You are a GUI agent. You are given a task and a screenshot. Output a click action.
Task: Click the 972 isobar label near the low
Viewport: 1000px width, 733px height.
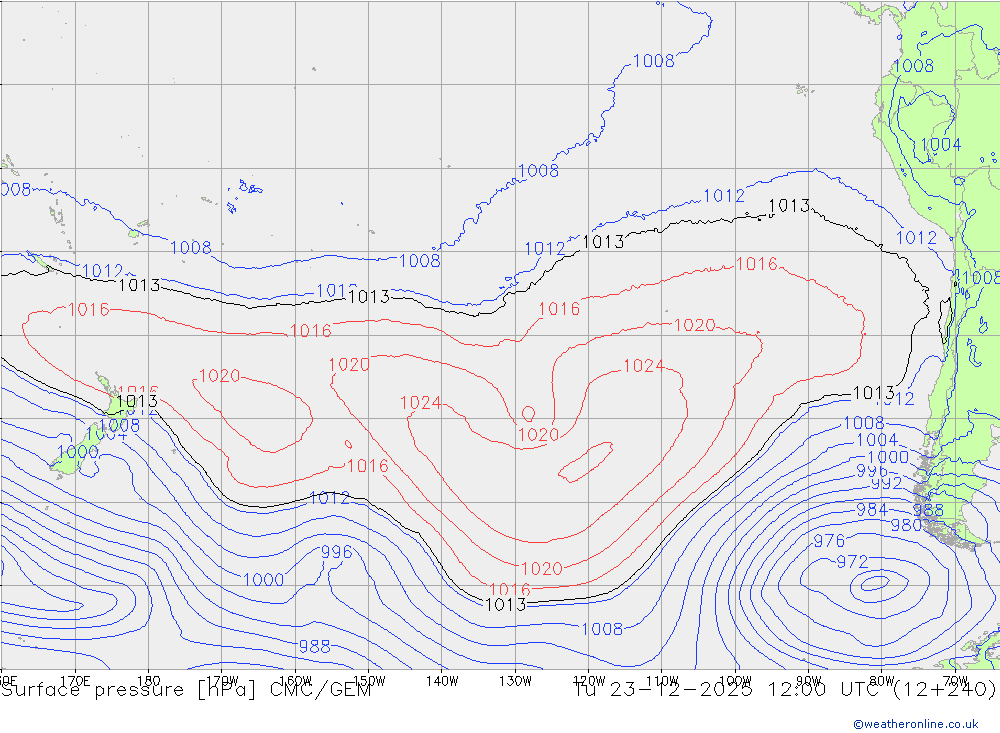(852, 562)
